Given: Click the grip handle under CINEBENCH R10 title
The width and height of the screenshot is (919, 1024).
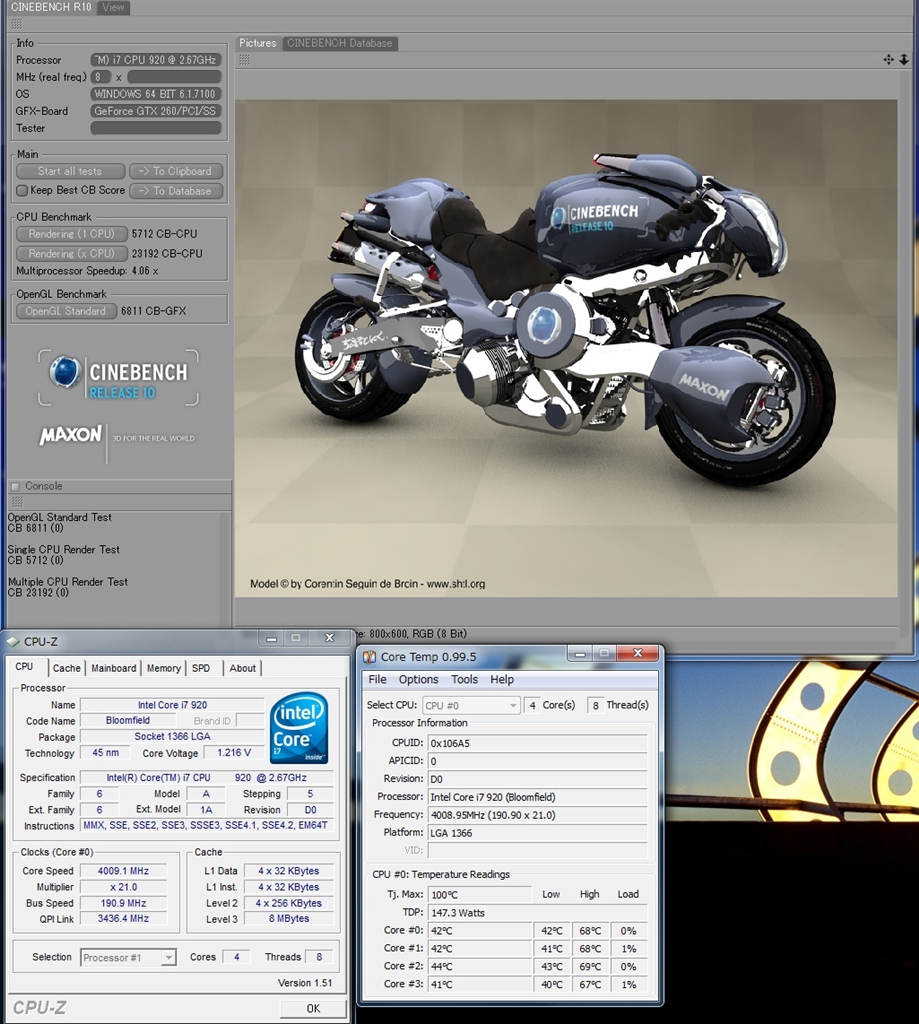Looking at the screenshot, I should pos(15,23).
